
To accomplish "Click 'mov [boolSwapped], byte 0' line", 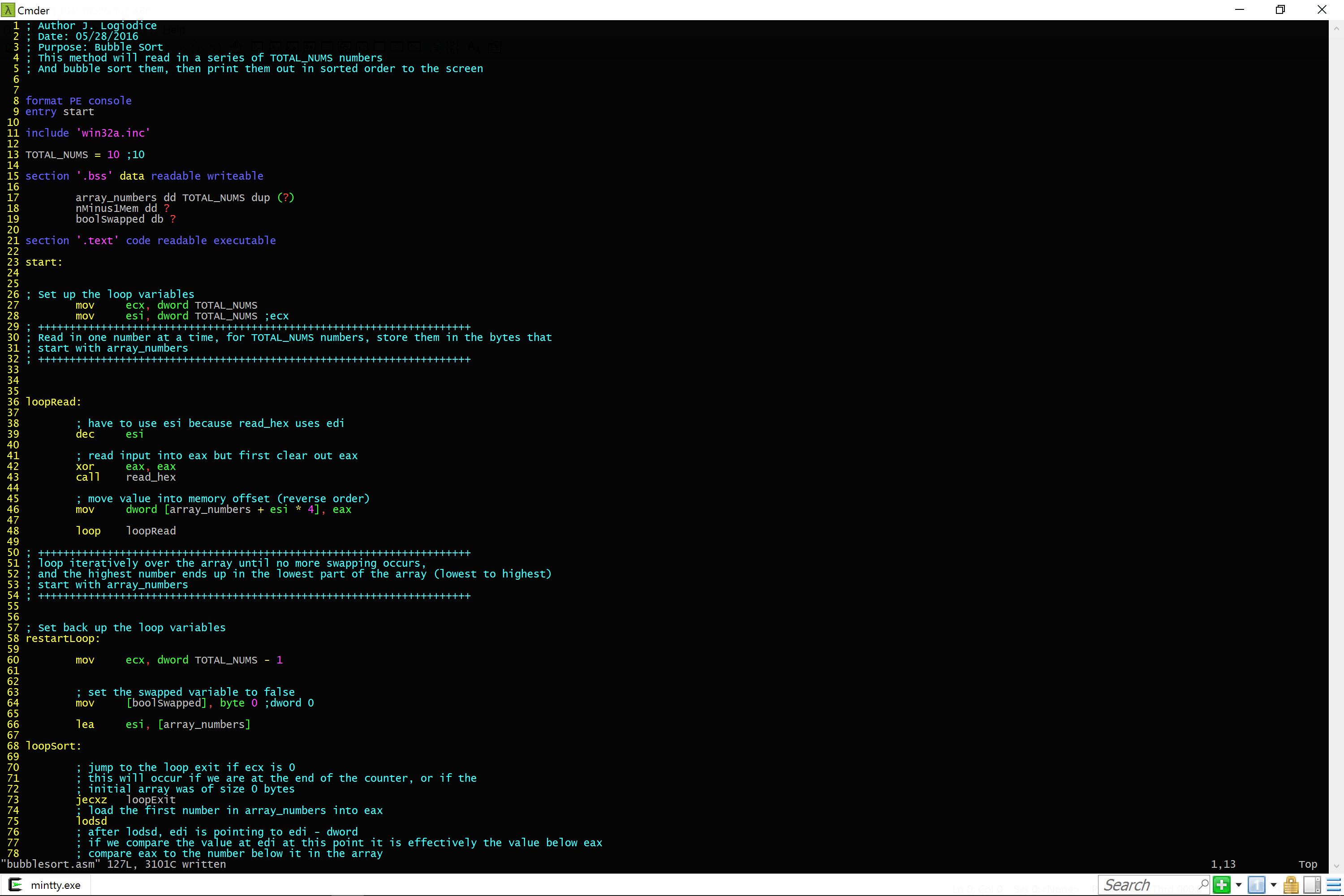I will tap(166, 703).
